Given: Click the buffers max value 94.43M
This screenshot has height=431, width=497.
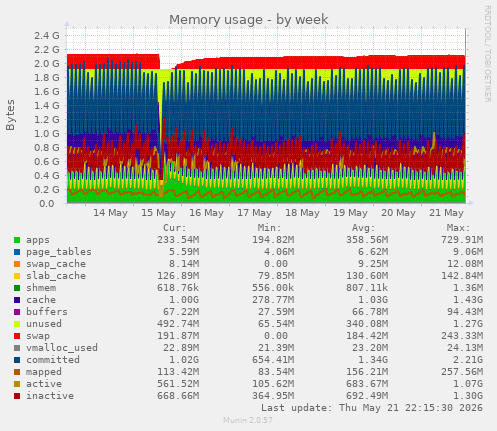Looking at the screenshot, I should 465,312.
